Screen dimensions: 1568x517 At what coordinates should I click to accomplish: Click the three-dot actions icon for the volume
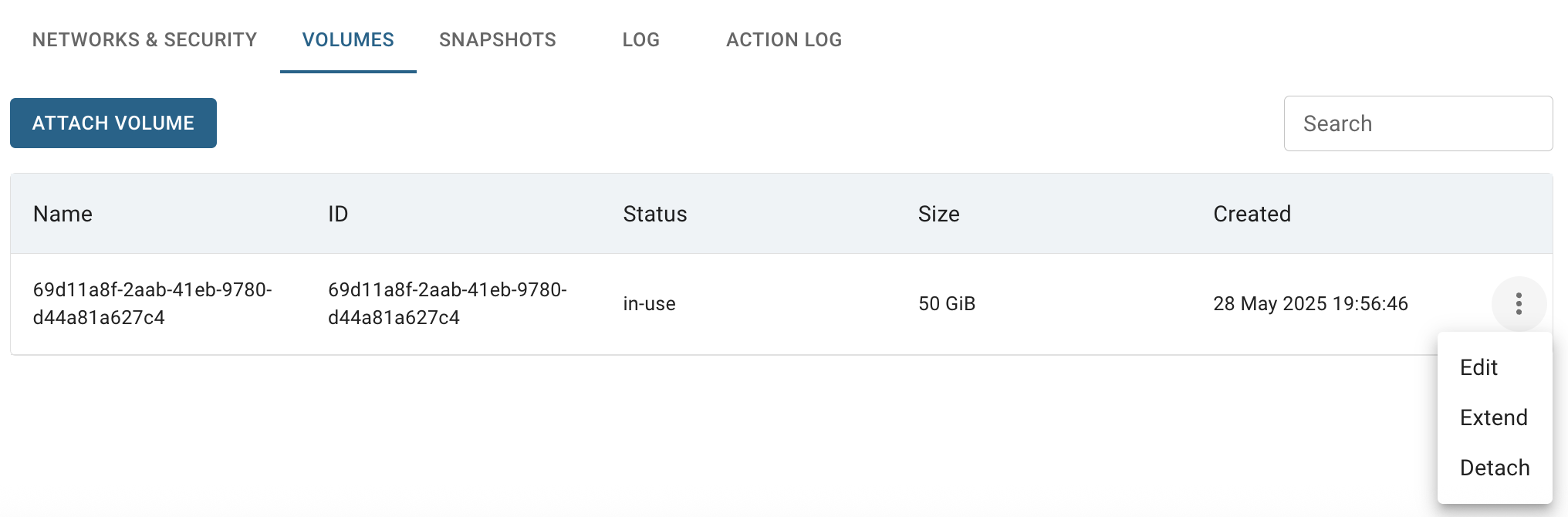click(x=1519, y=303)
